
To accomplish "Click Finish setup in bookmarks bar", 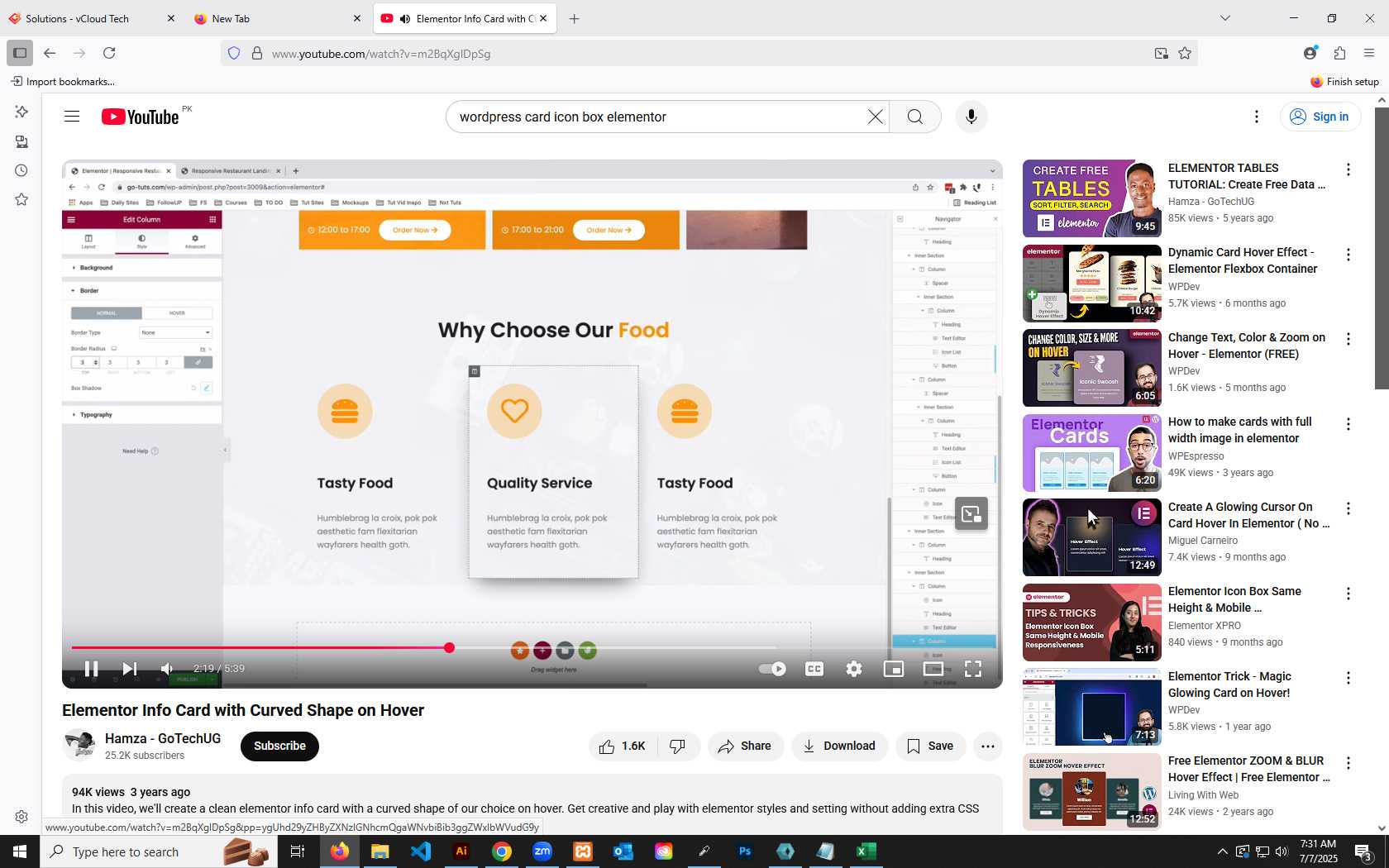I will point(1345,82).
